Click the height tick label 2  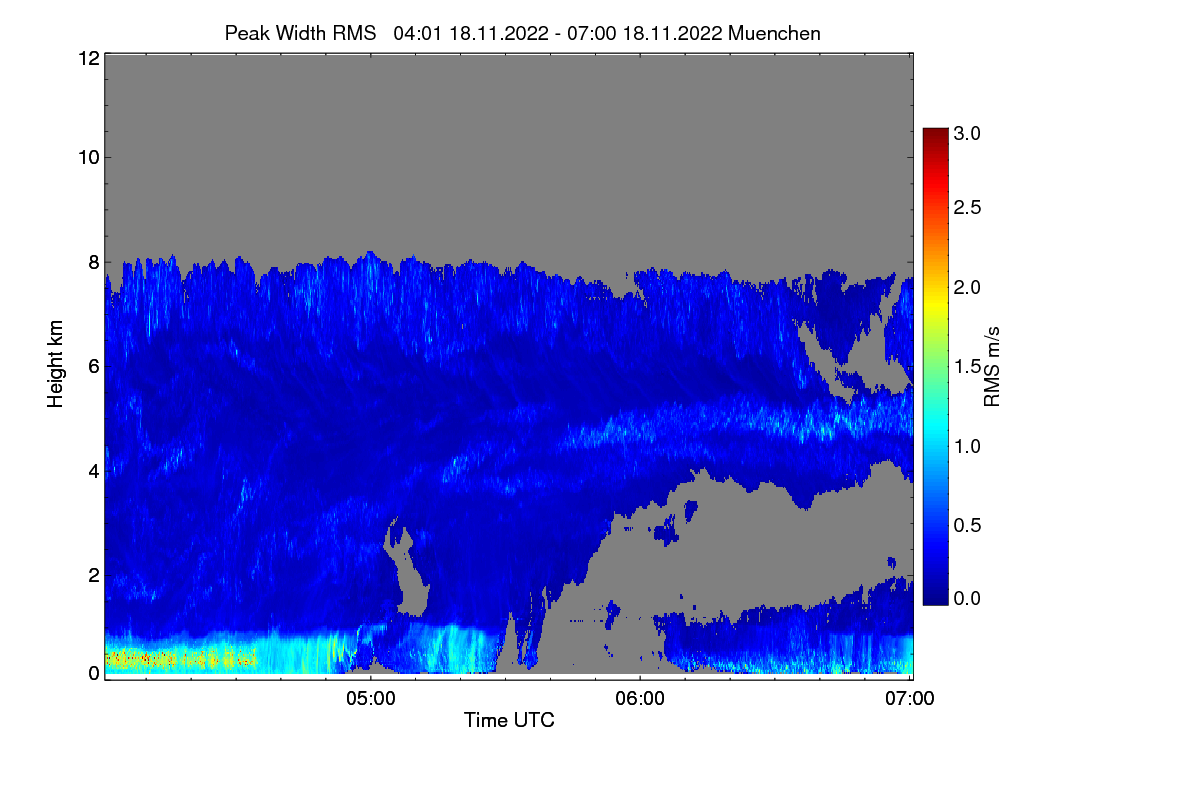tap(94, 575)
